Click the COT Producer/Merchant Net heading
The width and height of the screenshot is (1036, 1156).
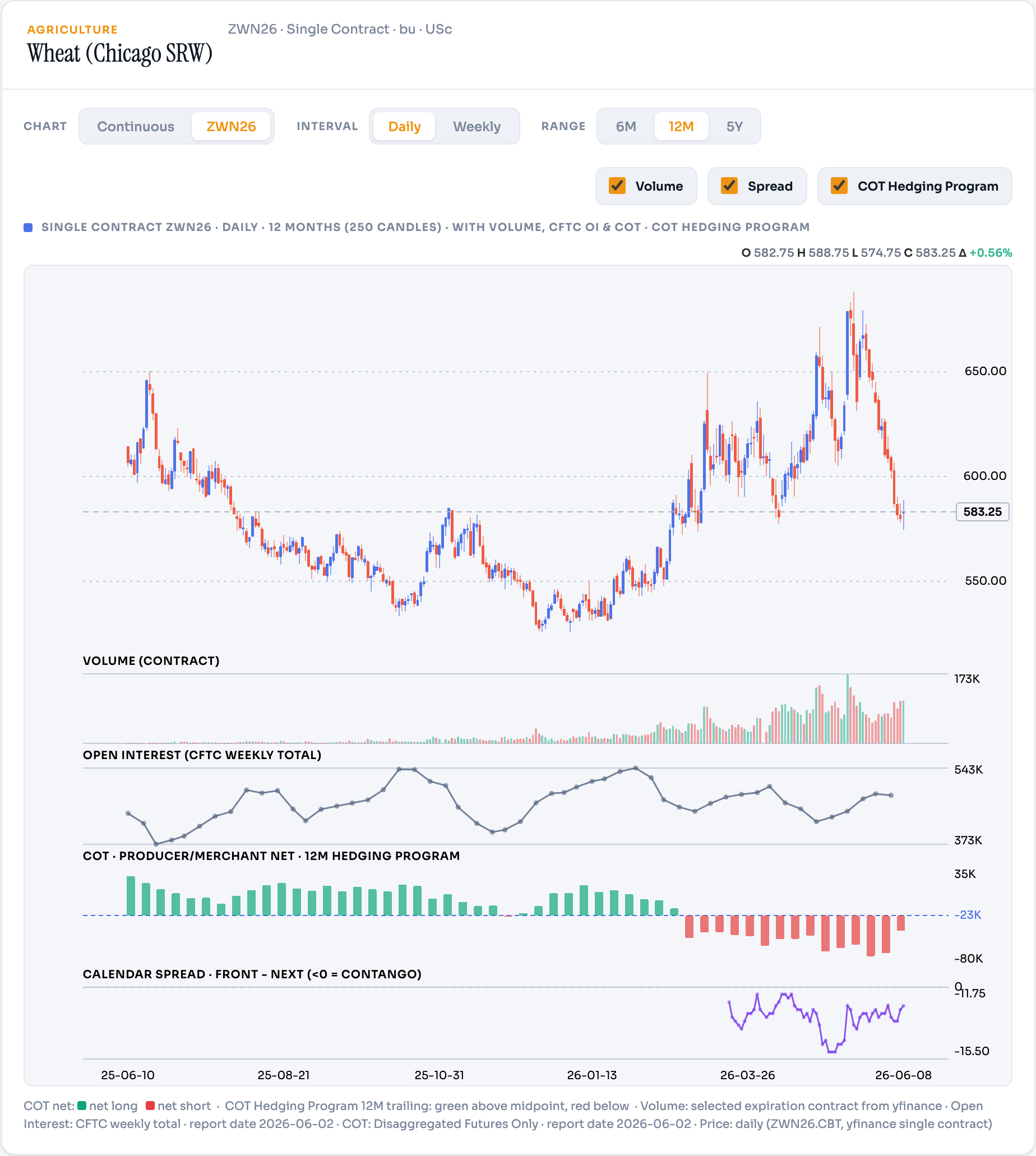point(271,856)
